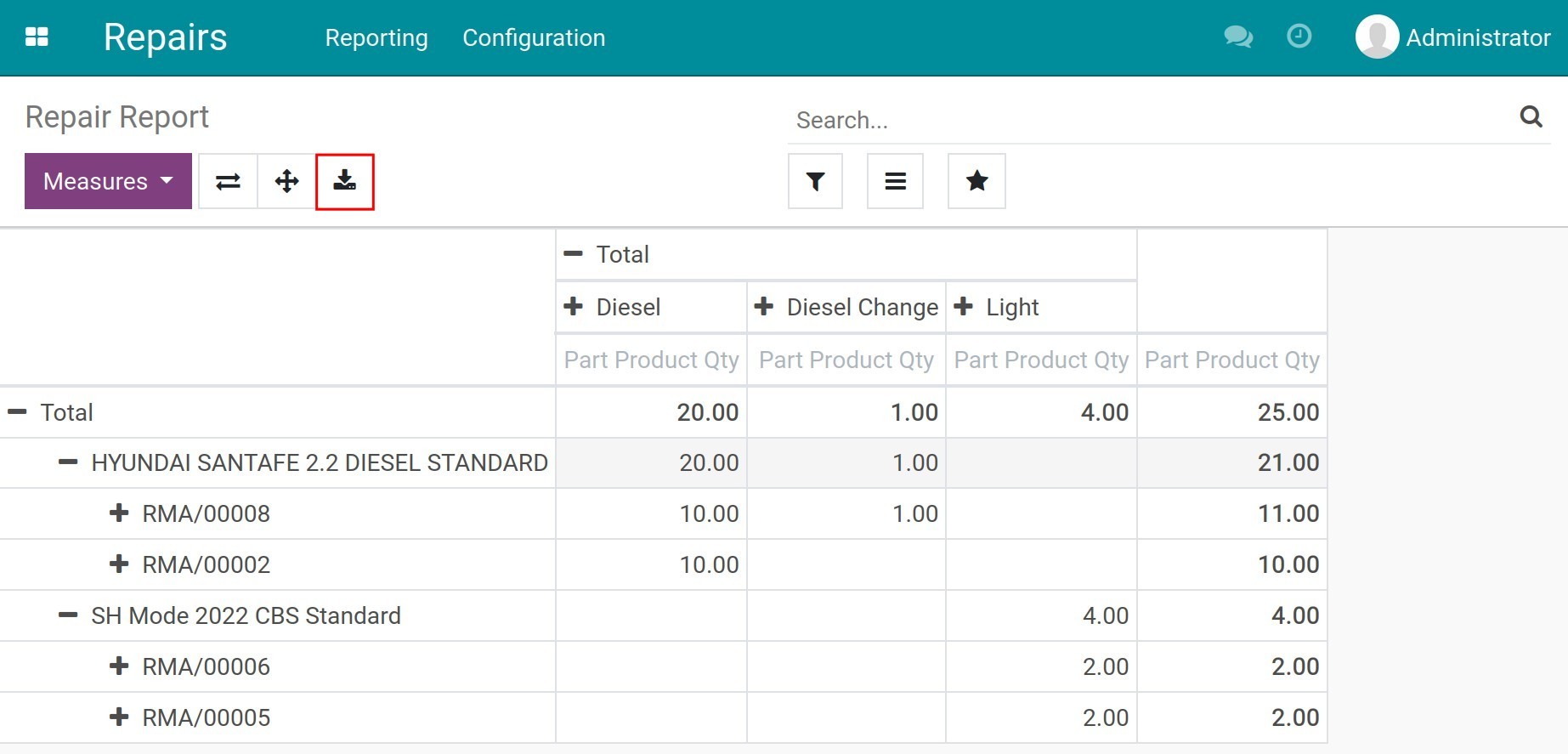The width and height of the screenshot is (1568, 754).
Task: Open the Favorites star button
Action: pyautogui.click(x=976, y=181)
